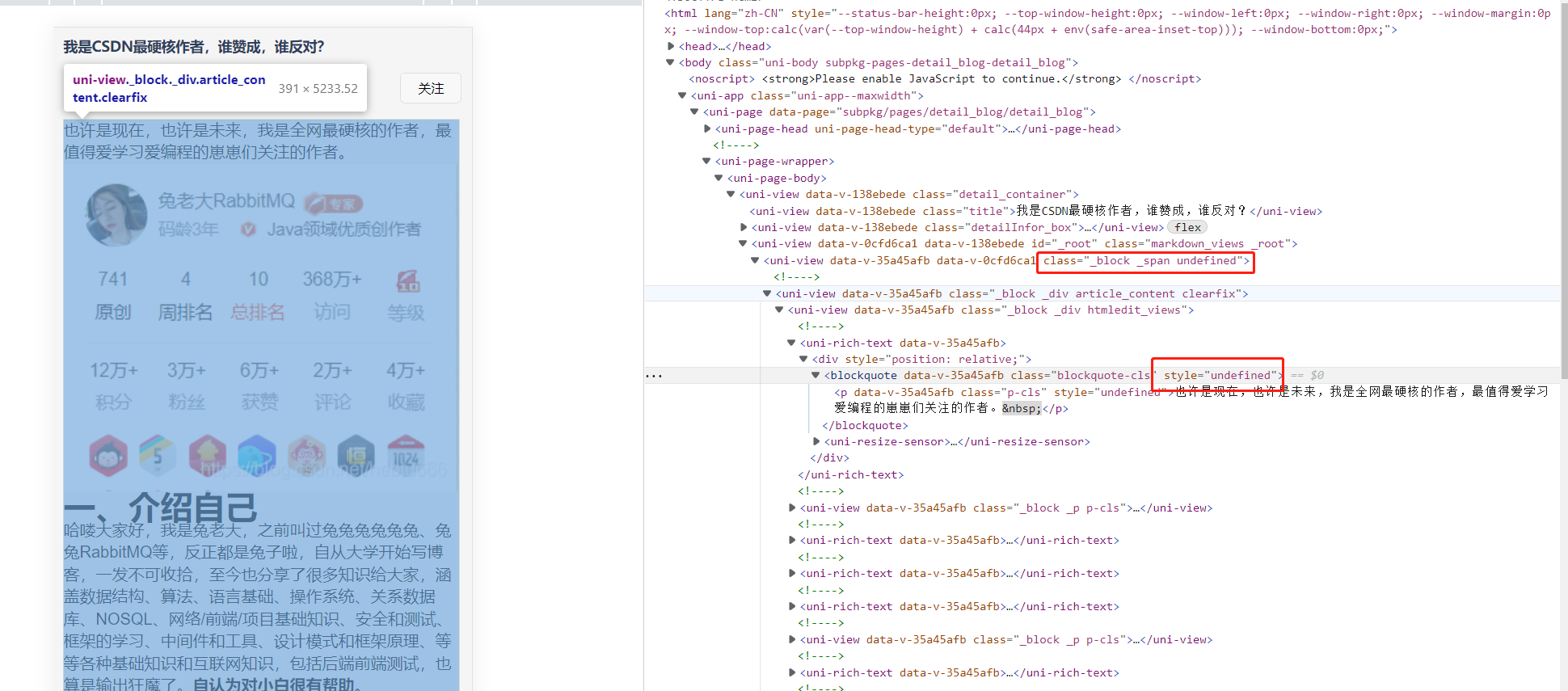Click the div style position relative line
The image size is (1568, 691).
921,359
